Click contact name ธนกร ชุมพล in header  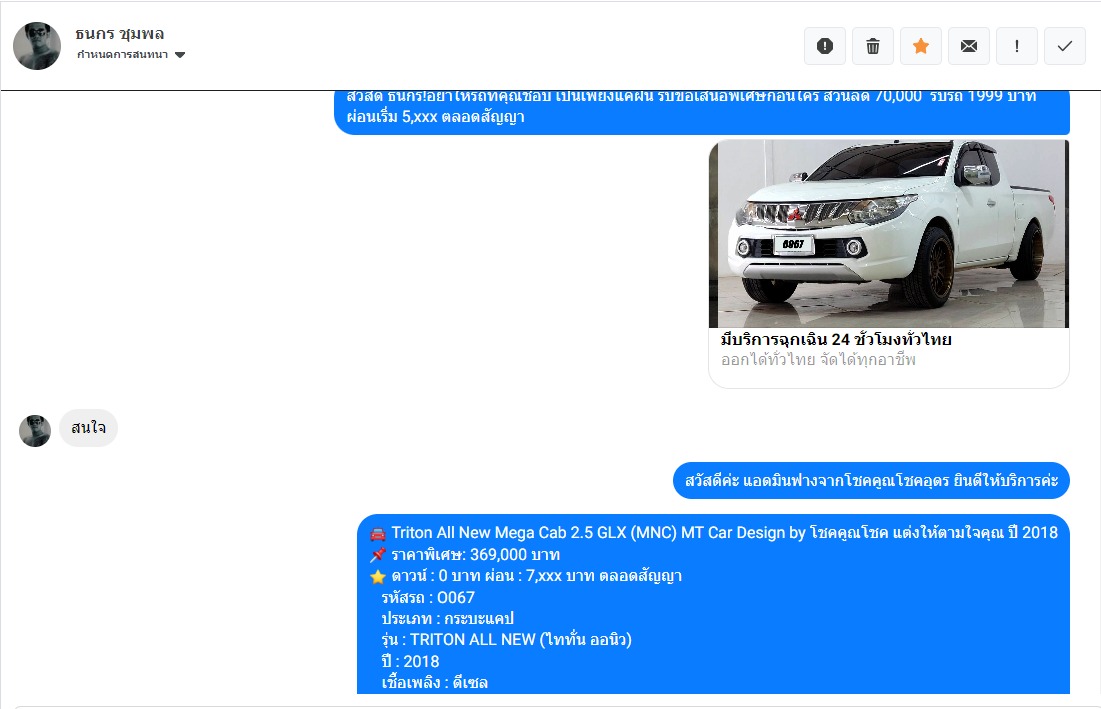point(120,34)
